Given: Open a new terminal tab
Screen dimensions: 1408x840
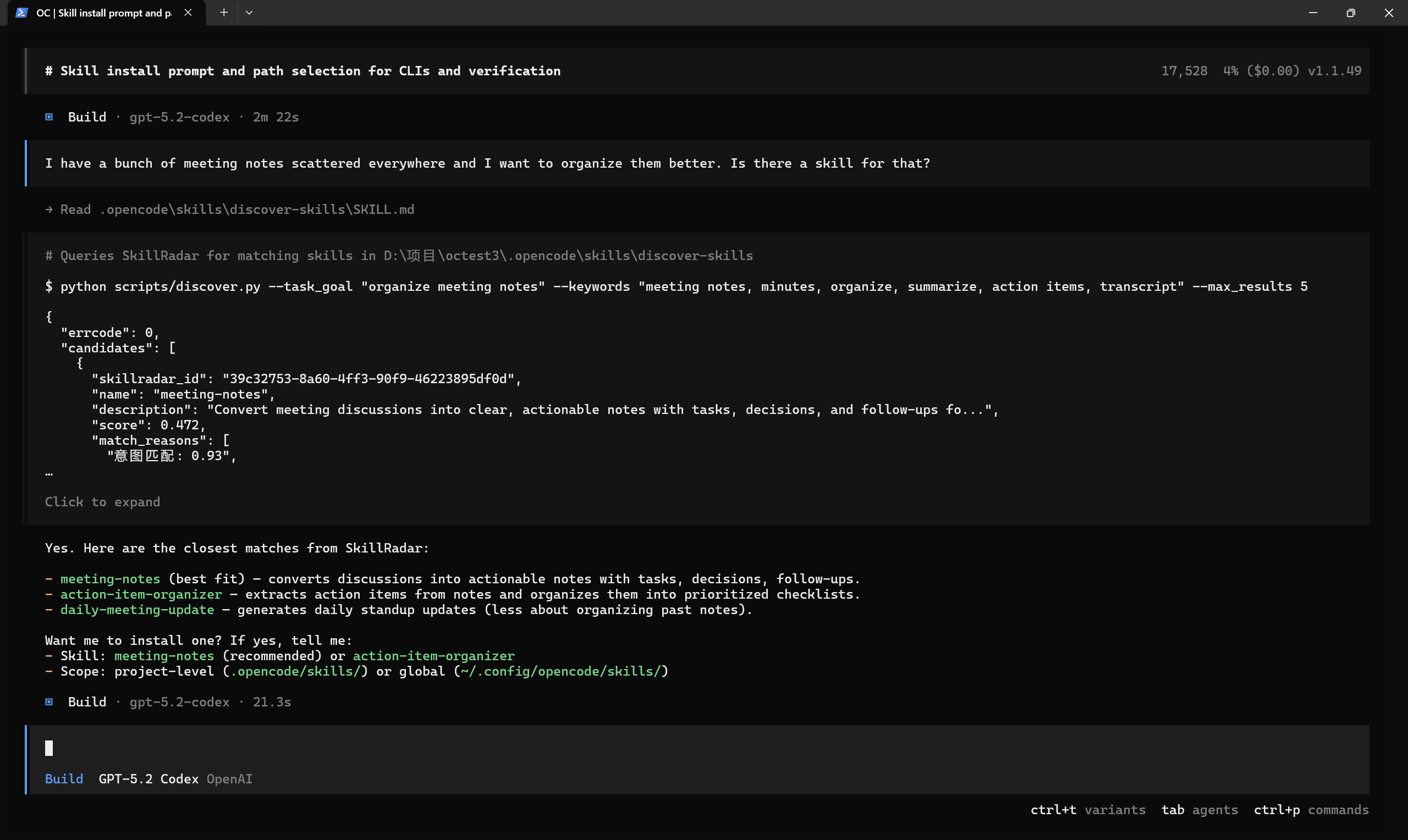Looking at the screenshot, I should [224, 13].
